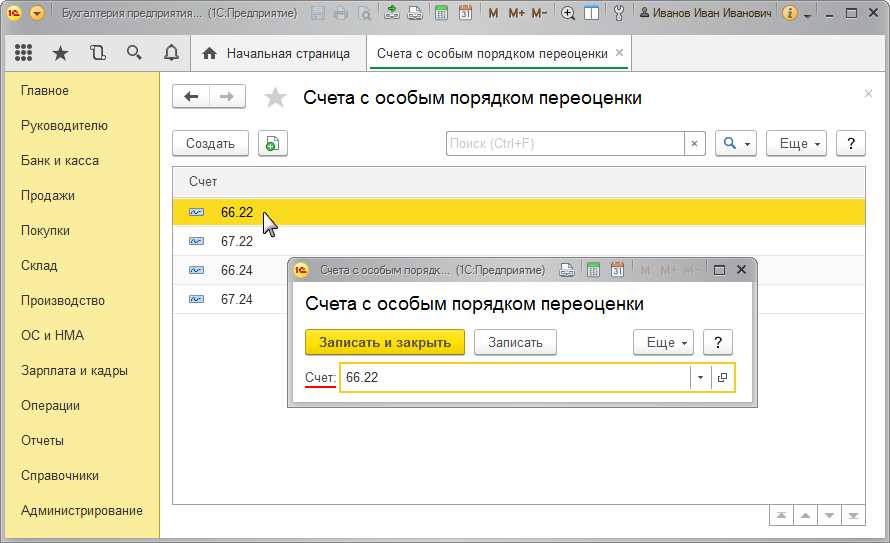890x543 pixels.
Task: Click the global search magnifier icon
Action: pos(134,53)
